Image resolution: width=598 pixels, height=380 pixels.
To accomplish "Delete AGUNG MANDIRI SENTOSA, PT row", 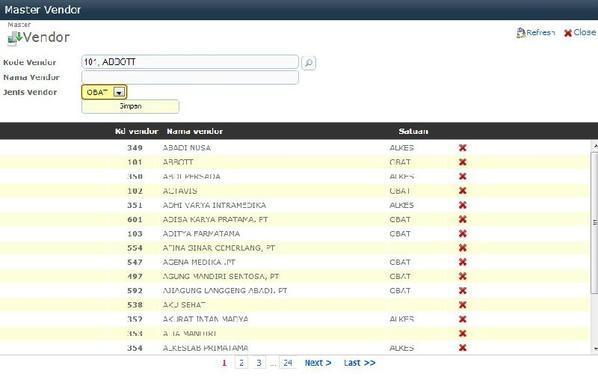I will point(463,276).
